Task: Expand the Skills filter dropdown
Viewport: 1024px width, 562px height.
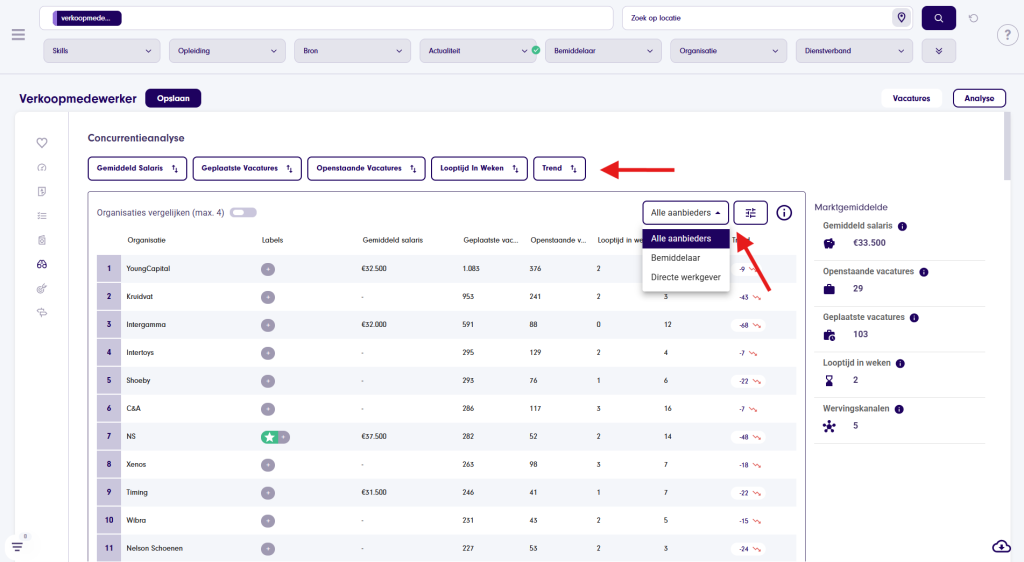Action: point(102,51)
